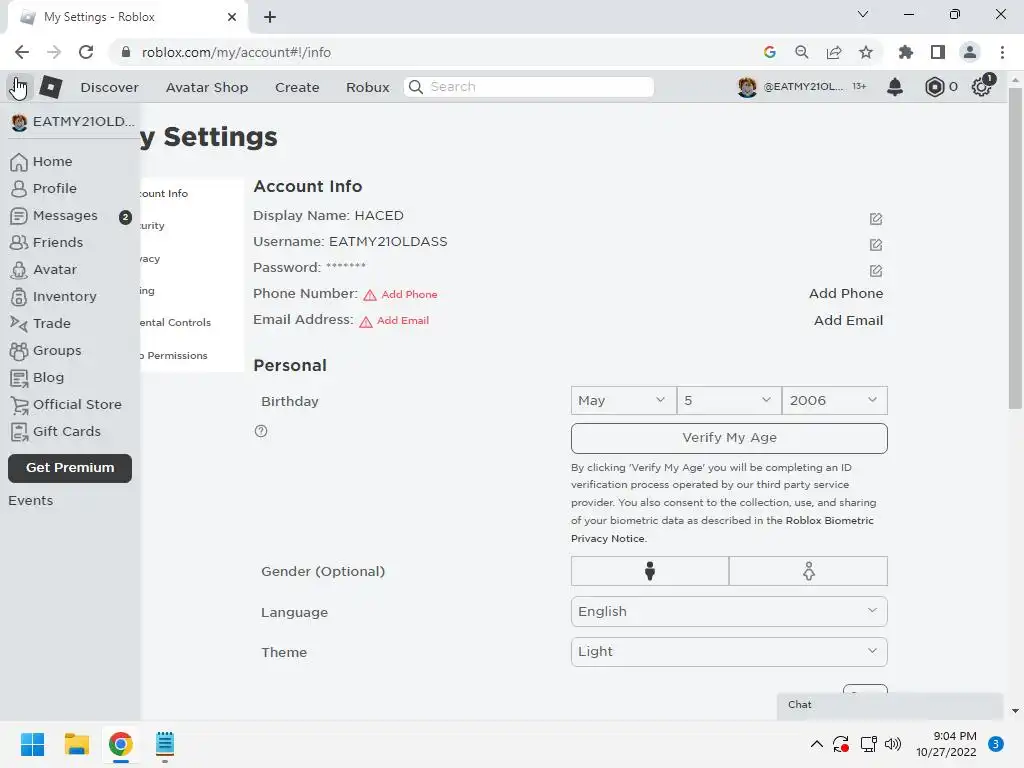Open Gift Cards in sidebar
1024x768 pixels.
click(x=56, y=432)
